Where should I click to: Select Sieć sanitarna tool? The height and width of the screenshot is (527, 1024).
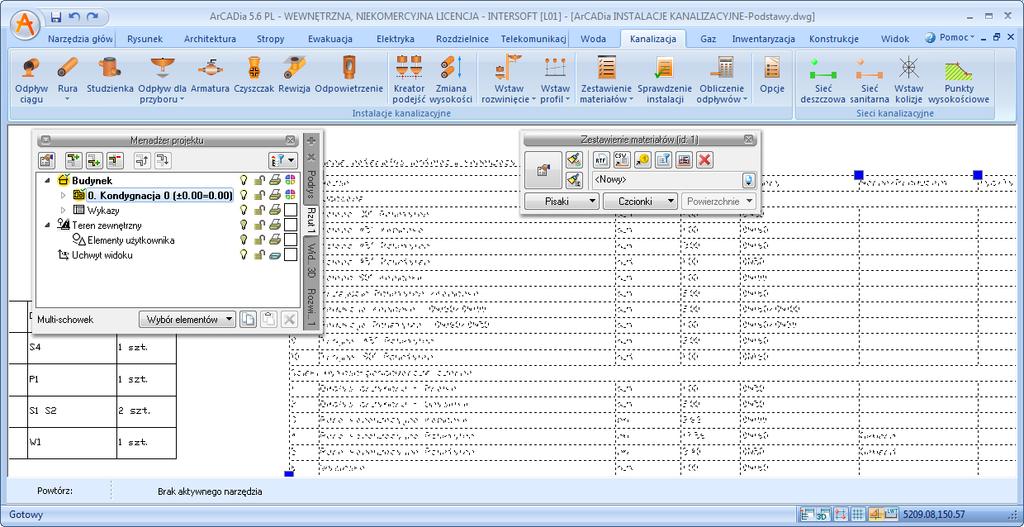point(869,80)
